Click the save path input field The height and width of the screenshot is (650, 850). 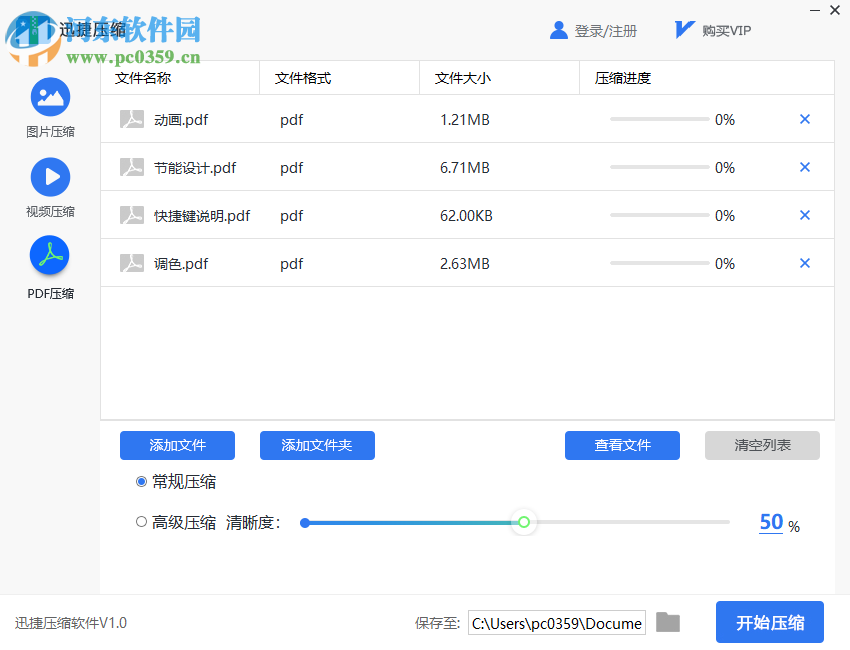pyautogui.click(x=556, y=622)
